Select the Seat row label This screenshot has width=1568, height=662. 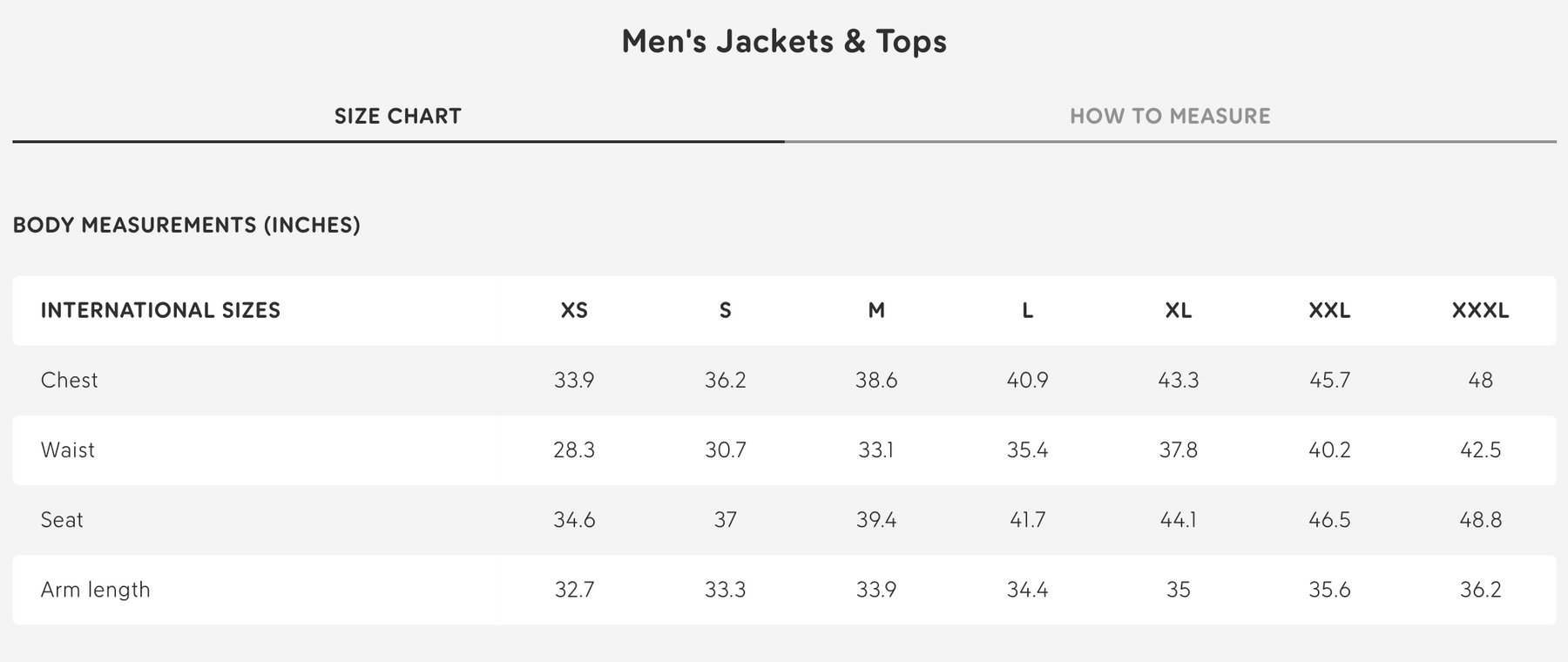(62, 519)
